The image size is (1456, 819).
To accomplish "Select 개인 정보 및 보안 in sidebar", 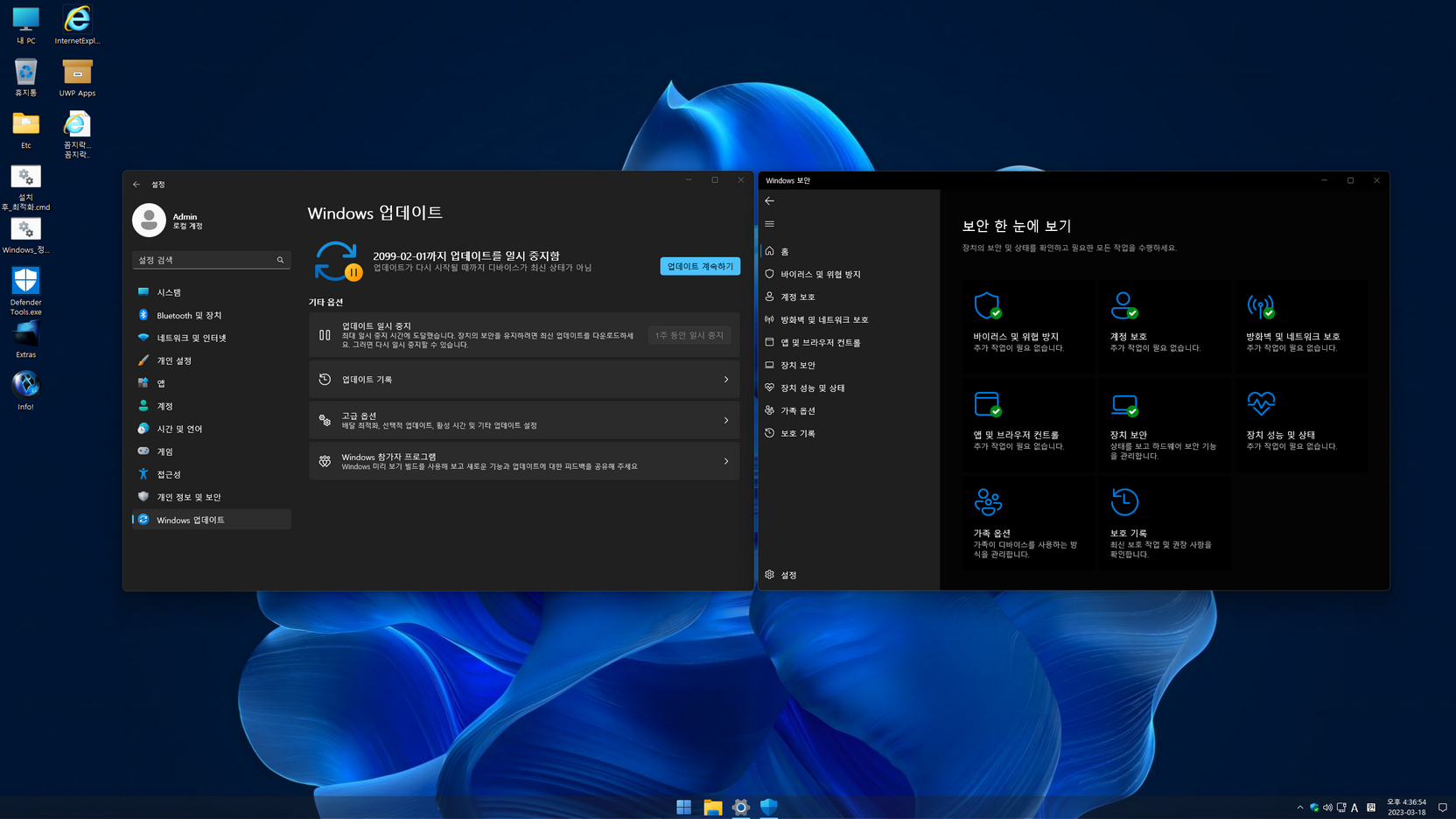I will [211, 497].
